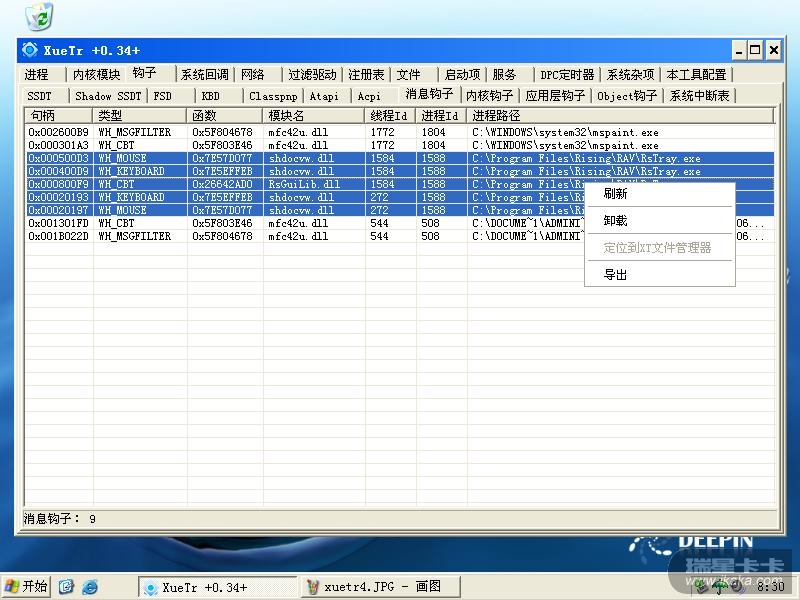Maximize the XueTr window
800x600 pixels.
coord(756,50)
